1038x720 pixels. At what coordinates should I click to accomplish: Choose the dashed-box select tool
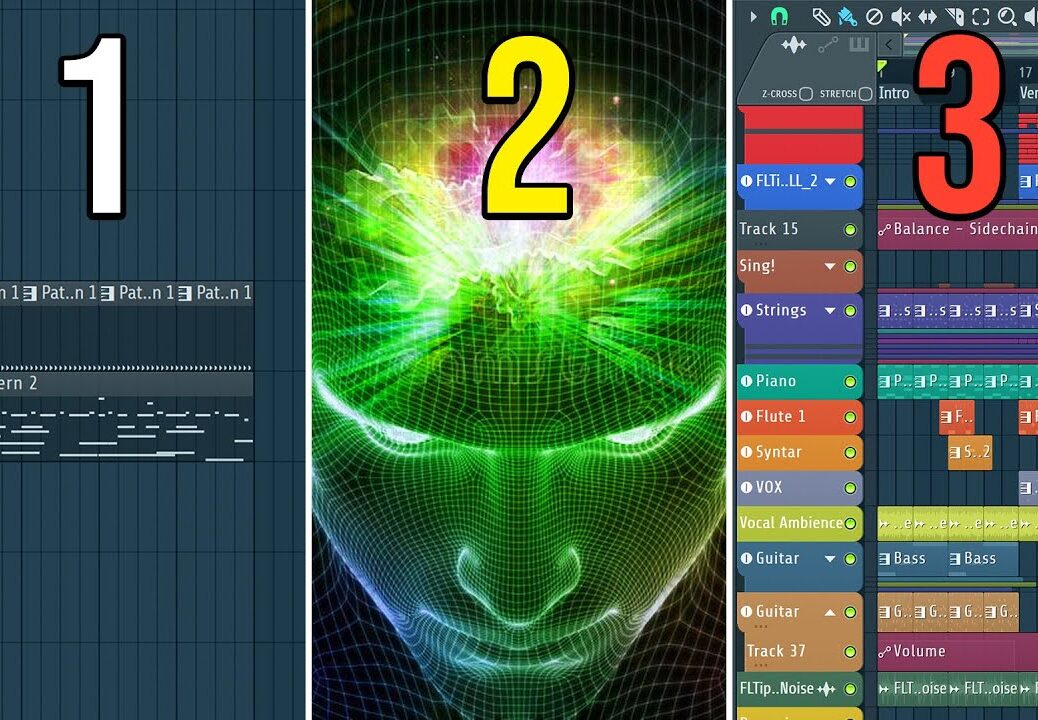[980, 17]
